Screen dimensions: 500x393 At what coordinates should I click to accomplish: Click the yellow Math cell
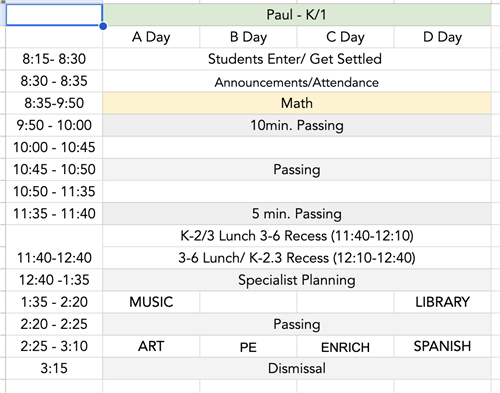297,103
